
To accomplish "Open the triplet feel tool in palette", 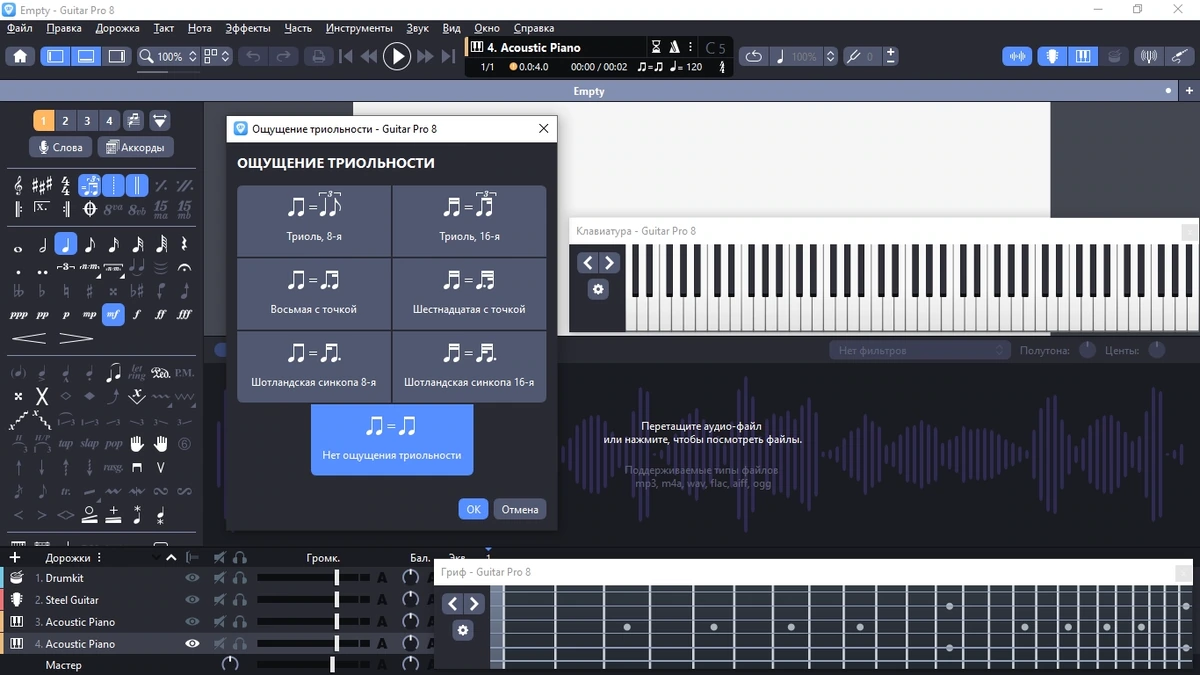I will pos(90,185).
